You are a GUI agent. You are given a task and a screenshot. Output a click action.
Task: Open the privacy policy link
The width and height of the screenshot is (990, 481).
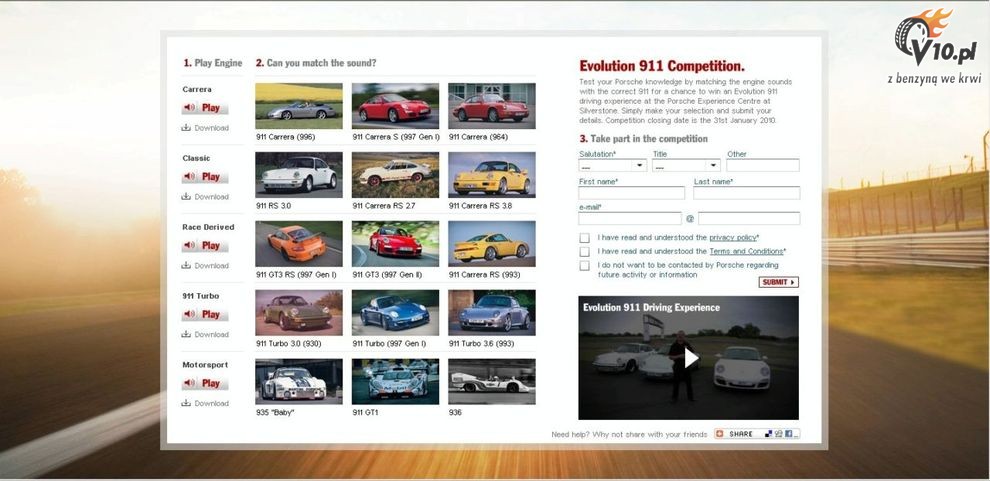click(732, 238)
